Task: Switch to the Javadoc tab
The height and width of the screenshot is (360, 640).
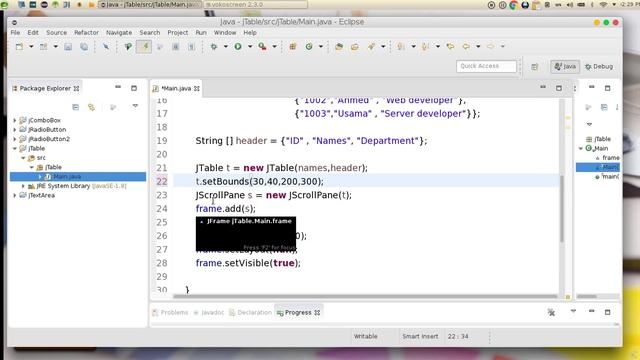Action: (209, 313)
